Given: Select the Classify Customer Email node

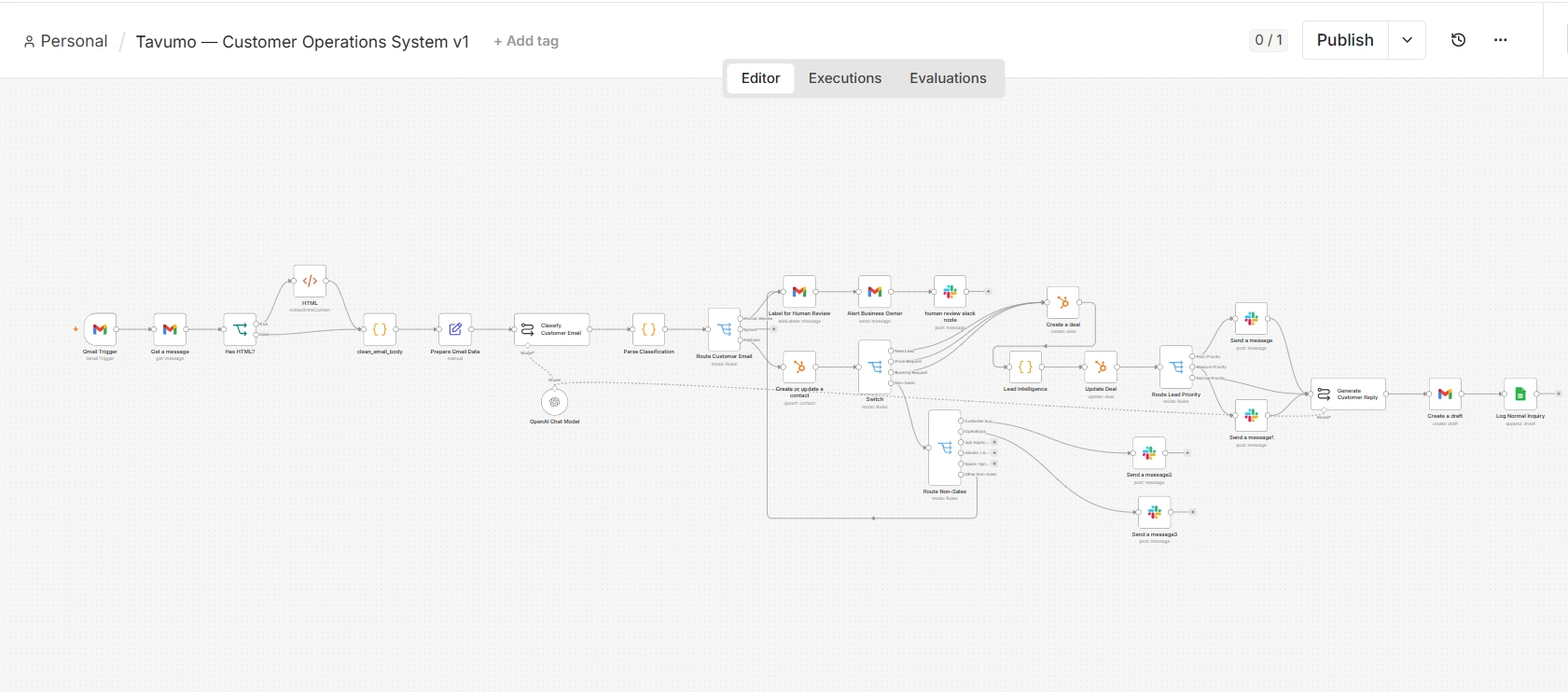Looking at the screenshot, I should (552, 329).
